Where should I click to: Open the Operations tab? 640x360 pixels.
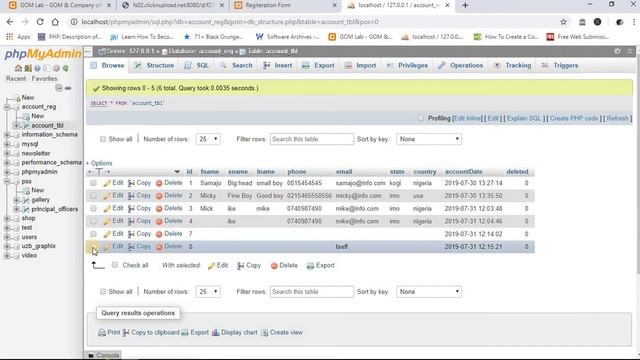pos(461,65)
